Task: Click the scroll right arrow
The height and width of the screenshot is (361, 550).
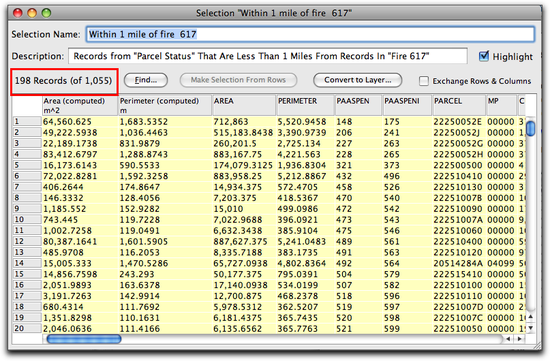Action: pyautogui.click(x=519, y=339)
